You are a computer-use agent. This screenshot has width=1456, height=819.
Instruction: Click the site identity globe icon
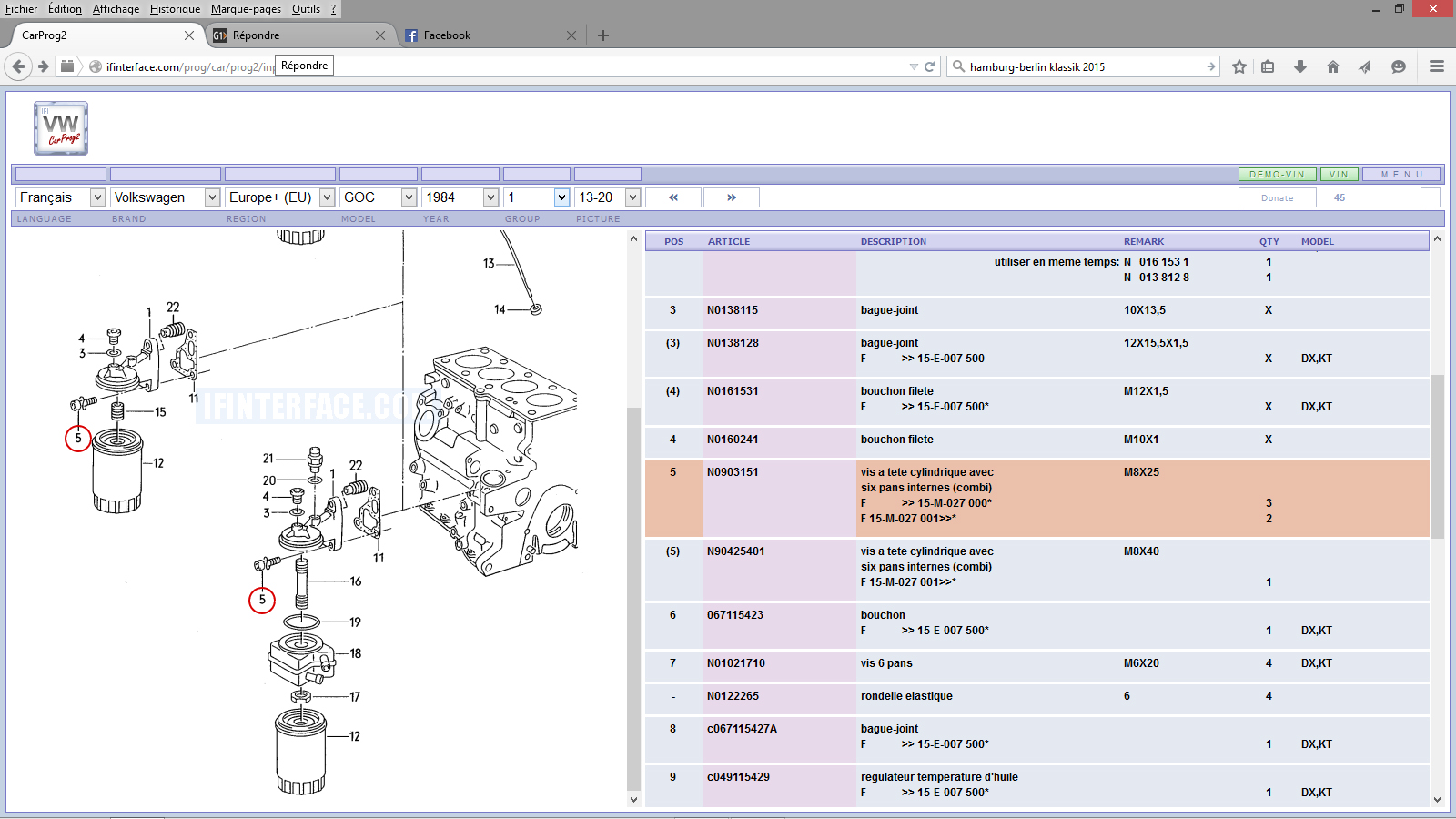click(96, 66)
